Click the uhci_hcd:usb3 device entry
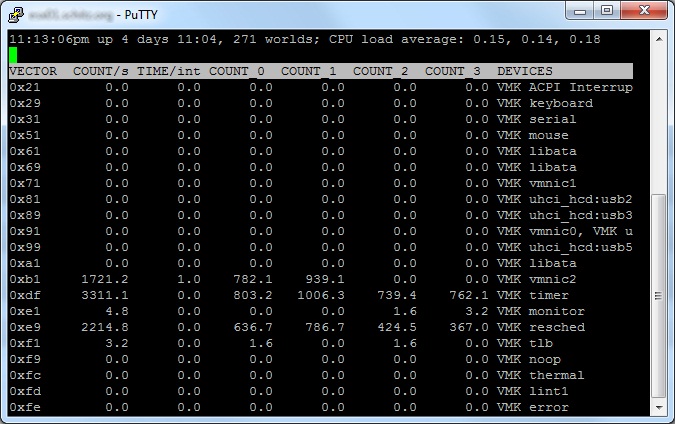Screen dimensions: 675x424 [x=581, y=215]
